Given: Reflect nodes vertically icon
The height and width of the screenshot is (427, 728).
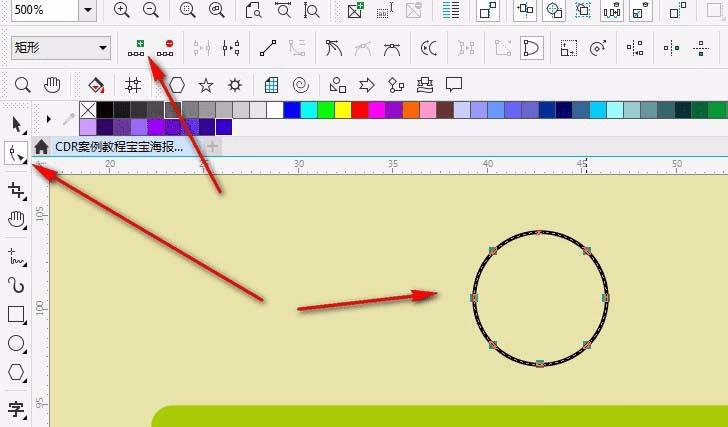Looking at the screenshot, I should tap(701, 48).
